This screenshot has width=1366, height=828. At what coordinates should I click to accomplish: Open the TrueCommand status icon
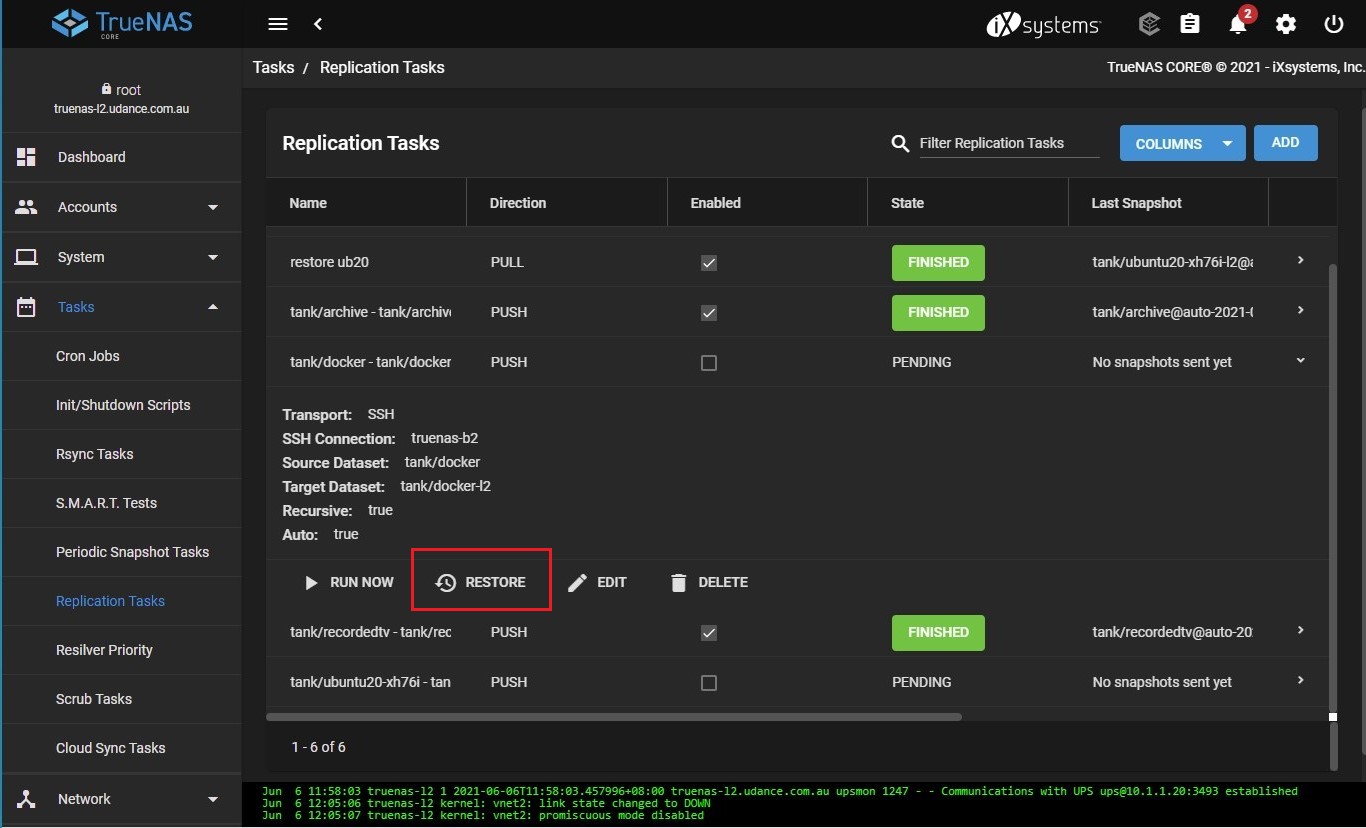point(1149,24)
